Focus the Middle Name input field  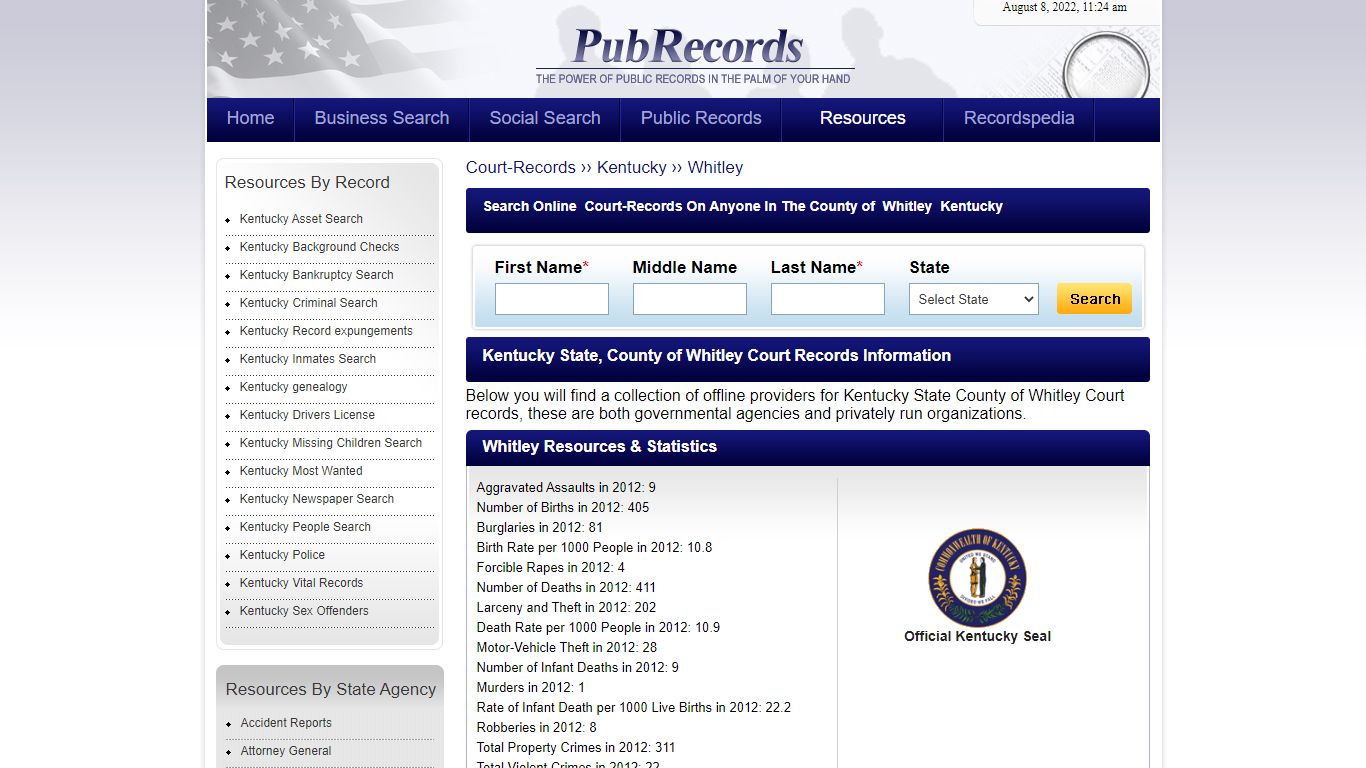[690, 299]
